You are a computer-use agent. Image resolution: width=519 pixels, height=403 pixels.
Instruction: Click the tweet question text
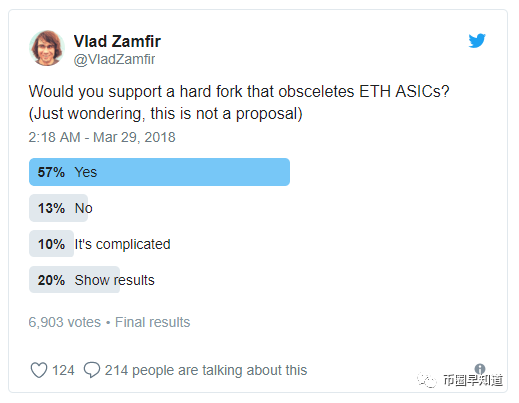(239, 91)
